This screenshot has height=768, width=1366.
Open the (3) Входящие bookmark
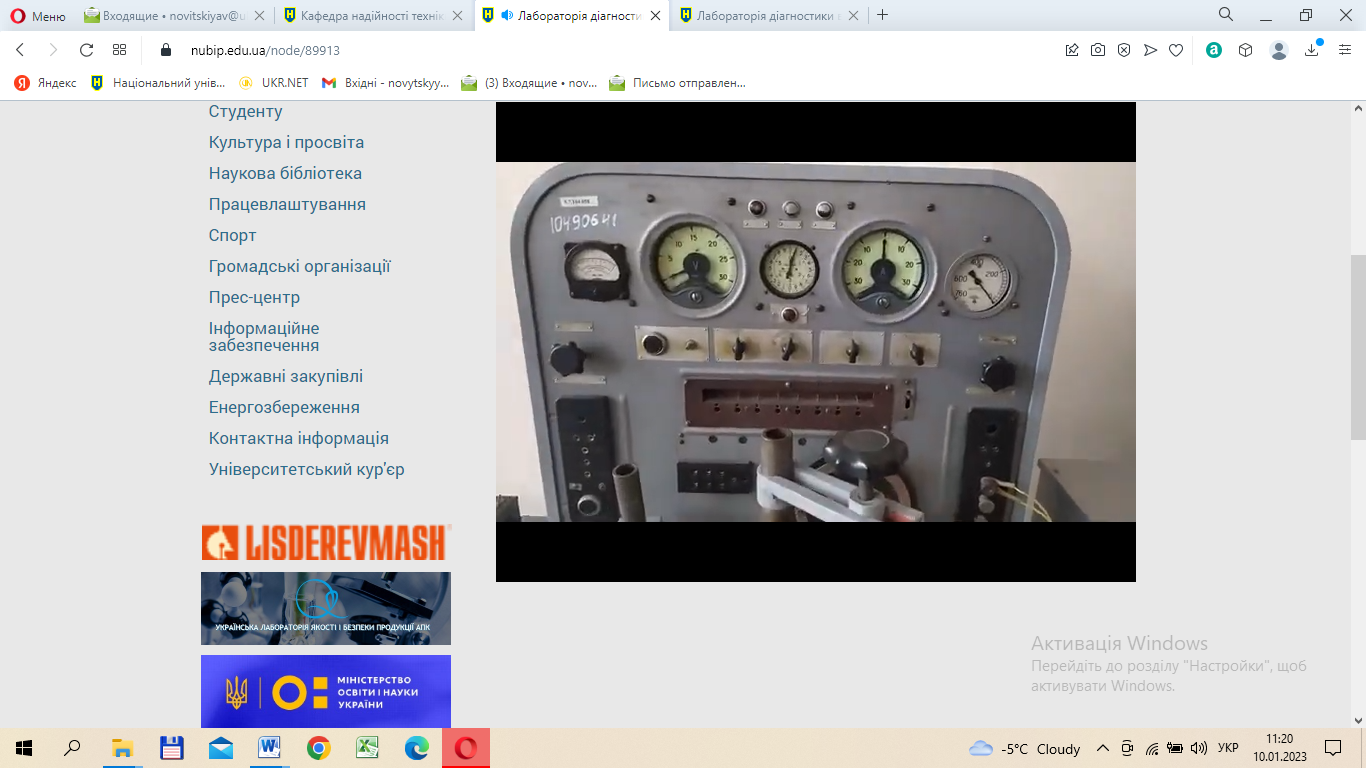tap(530, 83)
